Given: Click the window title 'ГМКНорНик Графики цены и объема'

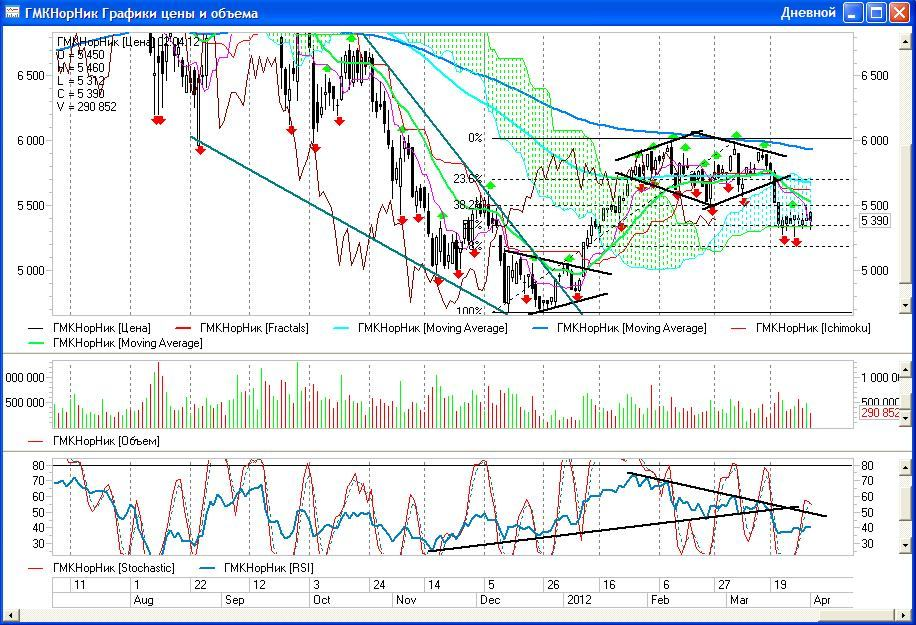Looking at the screenshot, I should pyautogui.click(x=141, y=13).
